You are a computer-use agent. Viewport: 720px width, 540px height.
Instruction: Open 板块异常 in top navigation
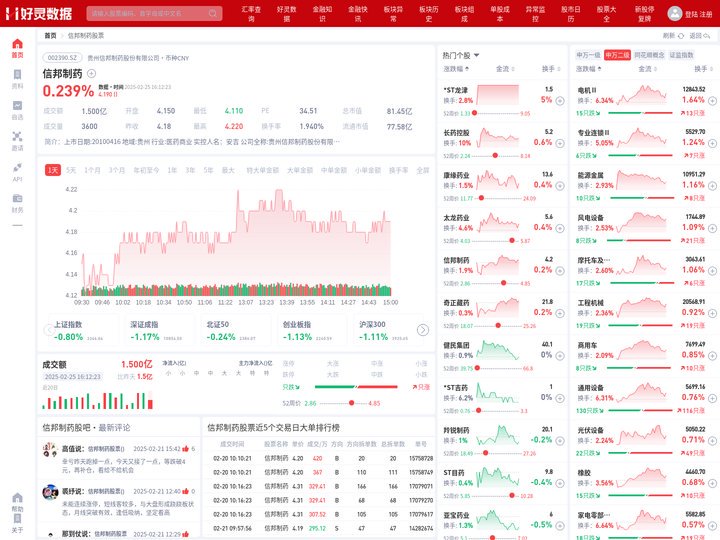tap(393, 14)
